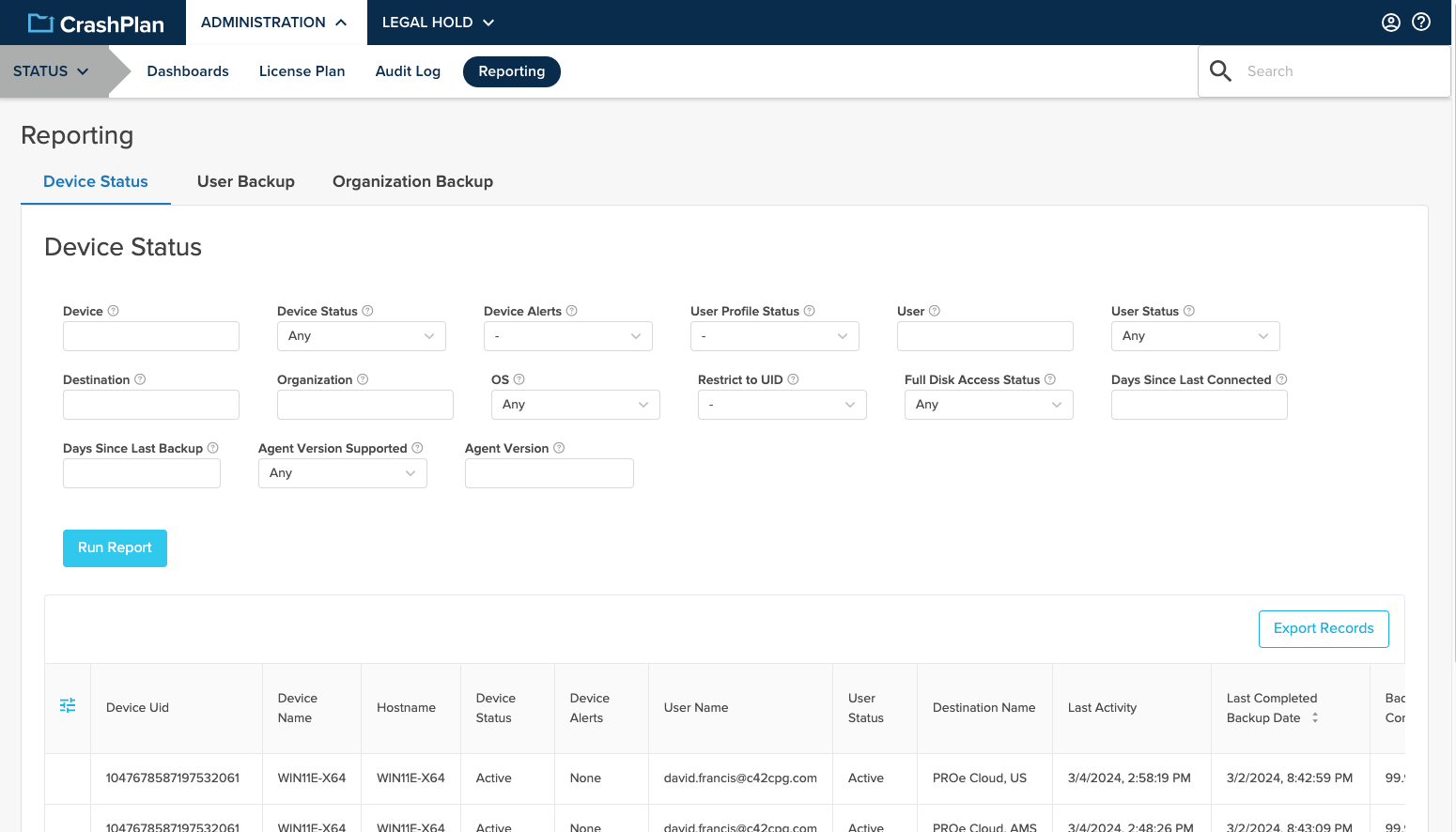Image resolution: width=1456 pixels, height=832 pixels.
Task: Open the Organization Backup tab
Action: pos(412,181)
